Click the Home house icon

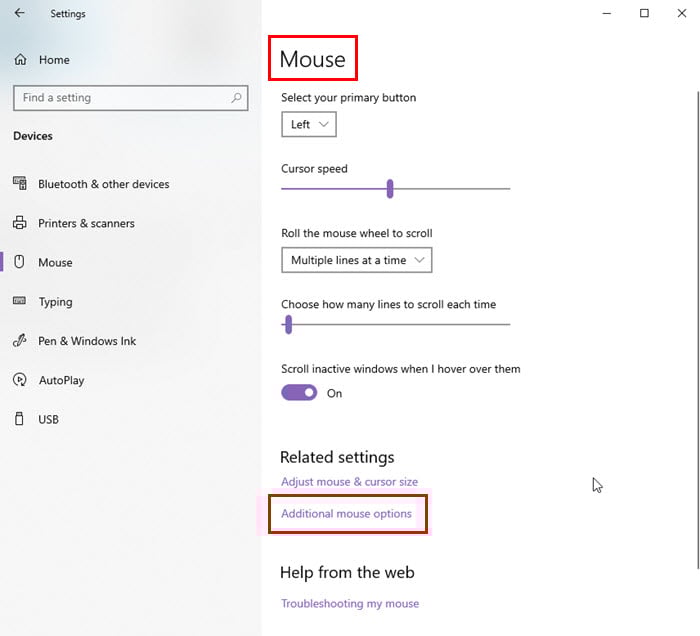[x=20, y=59]
